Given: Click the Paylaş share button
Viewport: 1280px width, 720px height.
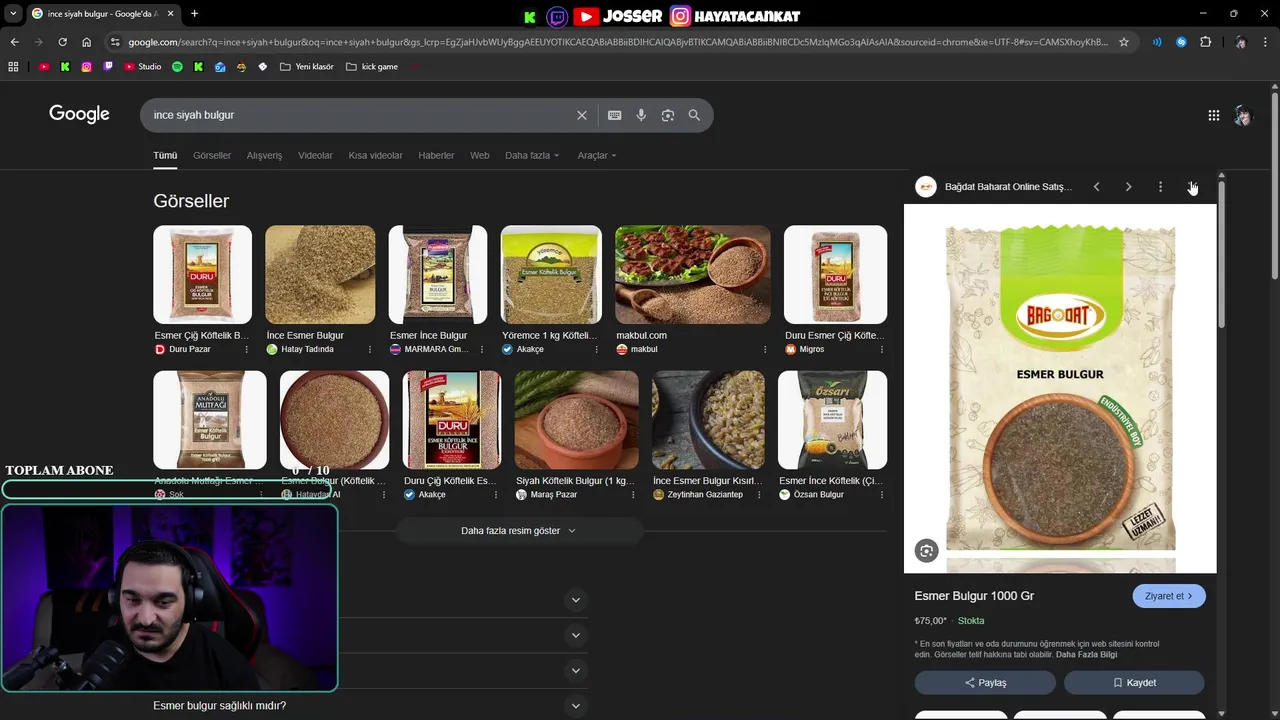Looking at the screenshot, I should [985, 683].
